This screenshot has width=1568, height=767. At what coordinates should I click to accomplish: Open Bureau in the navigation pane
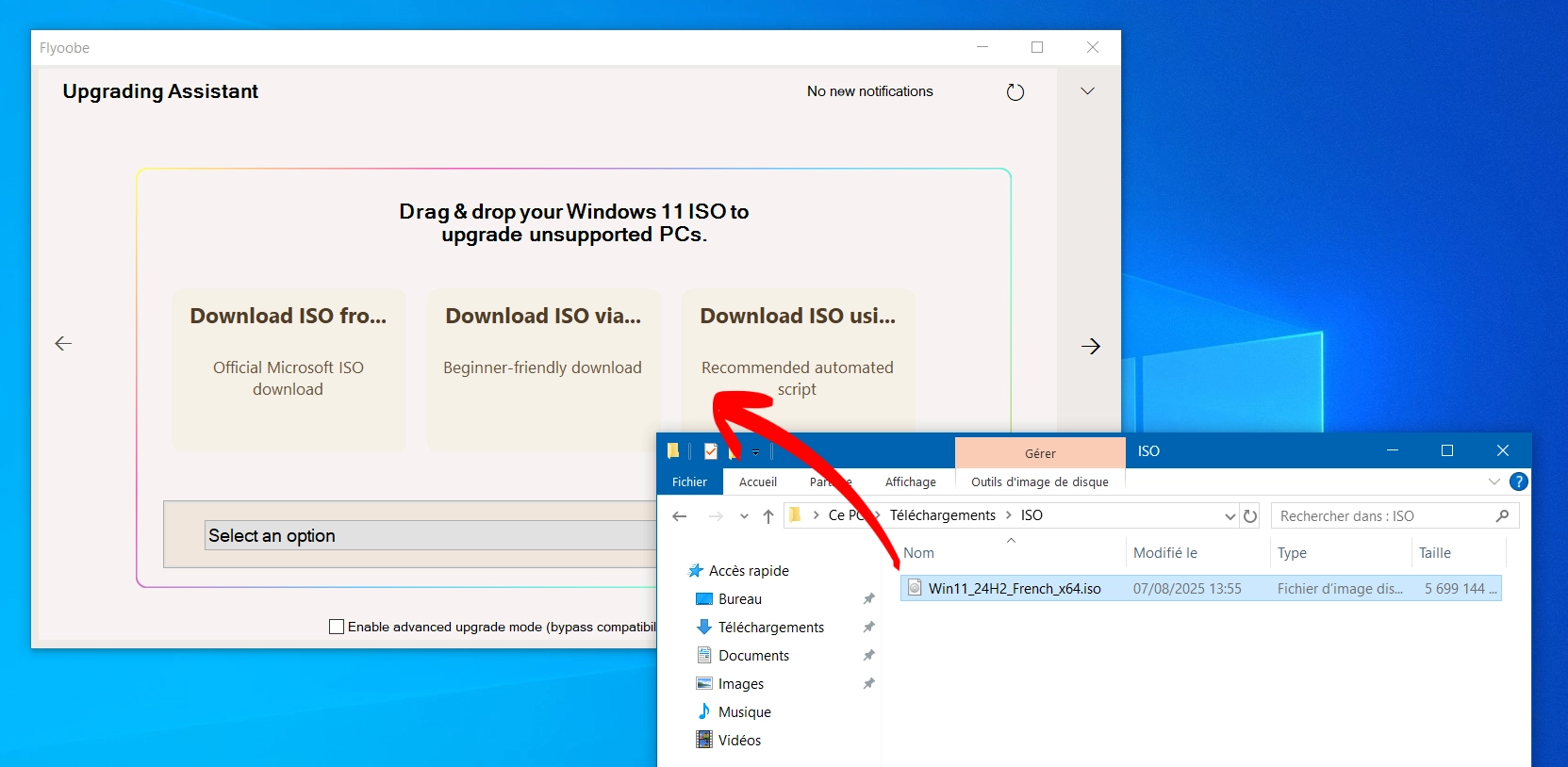[739, 599]
